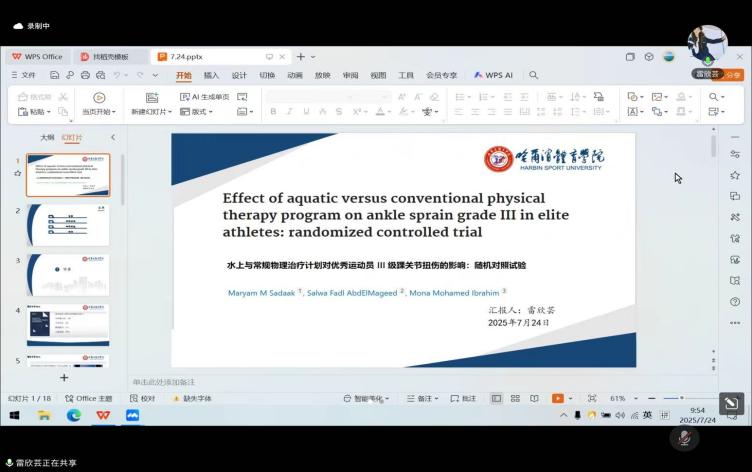Toggle strikethrough formatting
Image resolution: width=752 pixels, height=472 pixels.
point(339,112)
